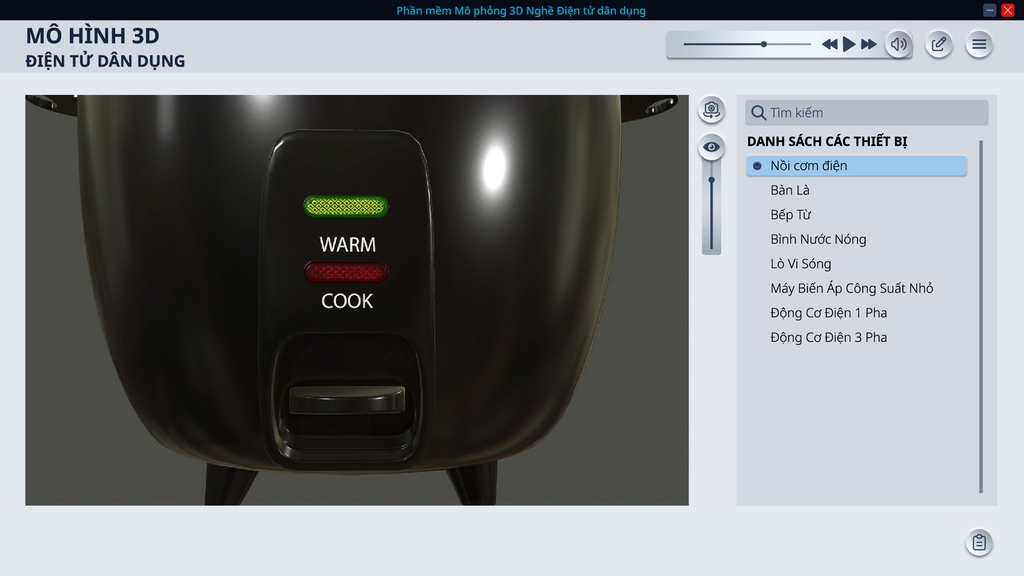Screen dimensions: 1024x576
Task: Click the device list vertical scrollbar
Action: (x=981, y=316)
